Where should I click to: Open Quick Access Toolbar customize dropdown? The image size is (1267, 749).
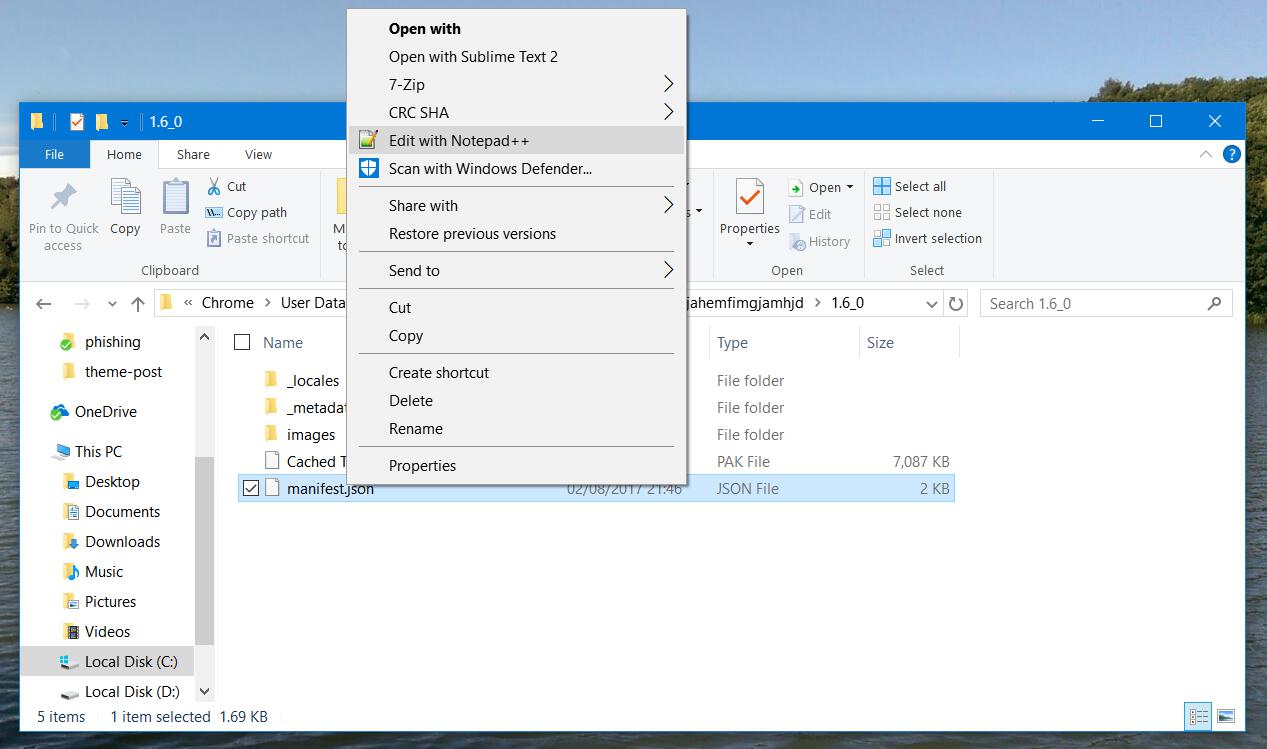[x=124, y=123]
